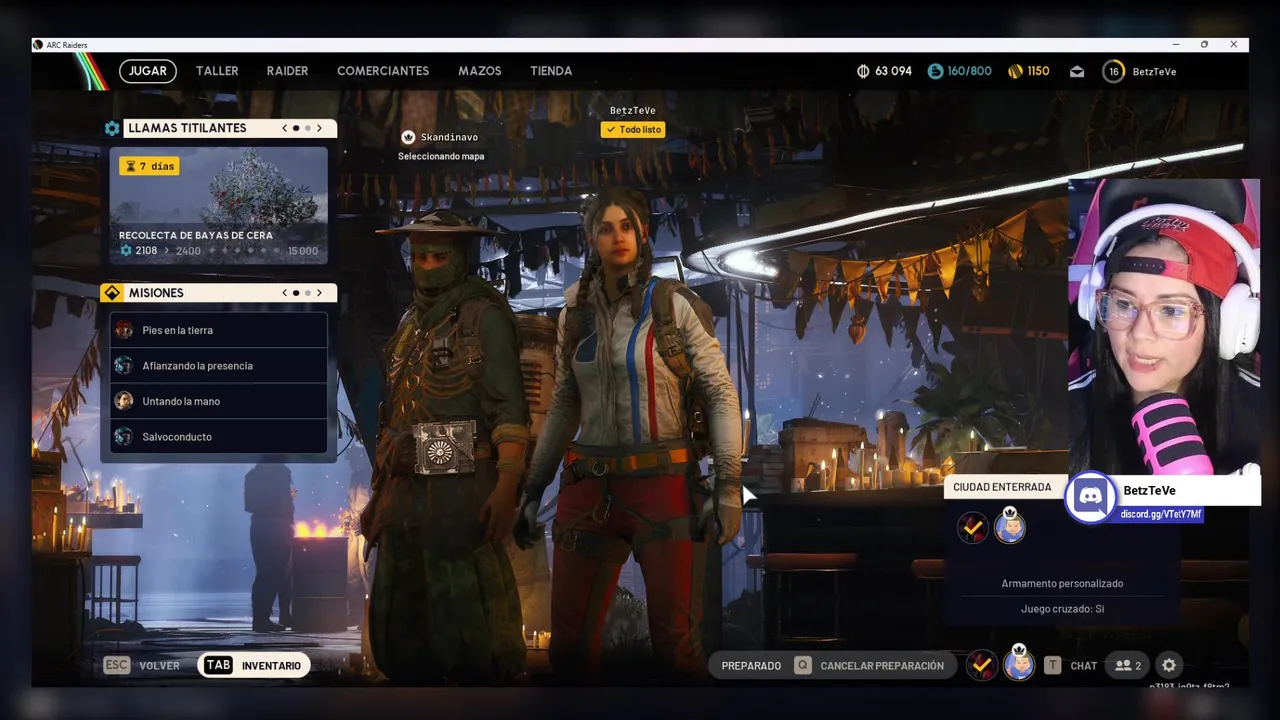The image size is (1280, 720).
Task: Click the Afianzando la presencia mission icon
Action: 123,366
